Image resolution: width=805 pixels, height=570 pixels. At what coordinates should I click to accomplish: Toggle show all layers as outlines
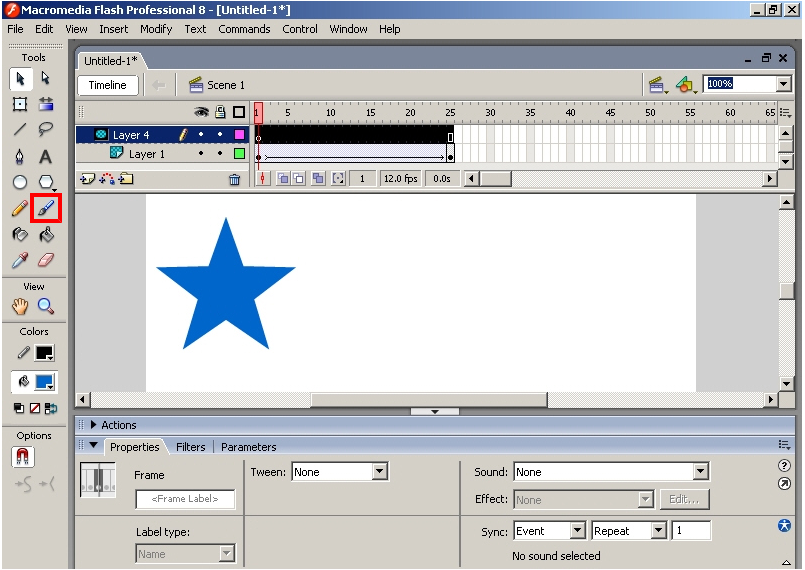239,111
